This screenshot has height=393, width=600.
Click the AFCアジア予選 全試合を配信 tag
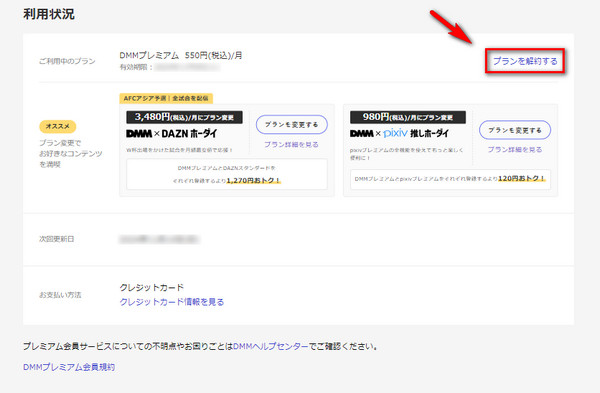[166, 98]
